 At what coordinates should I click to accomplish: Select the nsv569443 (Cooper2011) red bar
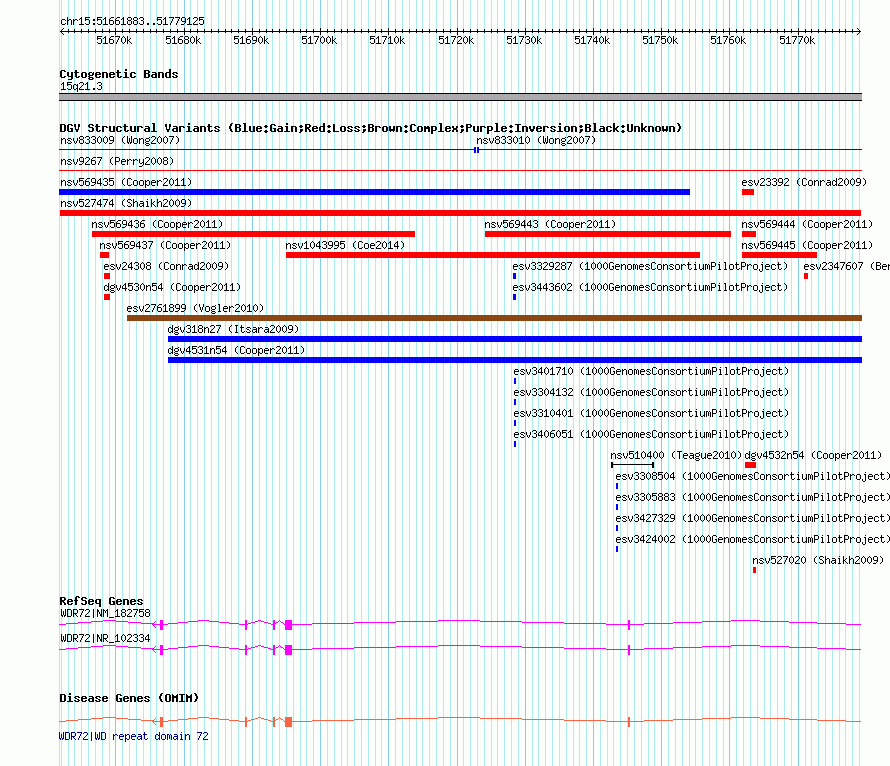608,234
